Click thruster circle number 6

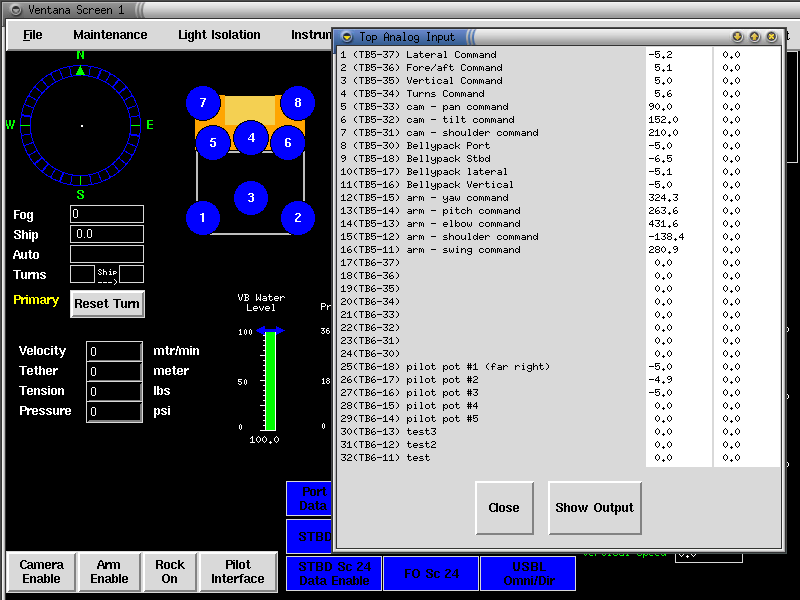(x=288, y=143)
